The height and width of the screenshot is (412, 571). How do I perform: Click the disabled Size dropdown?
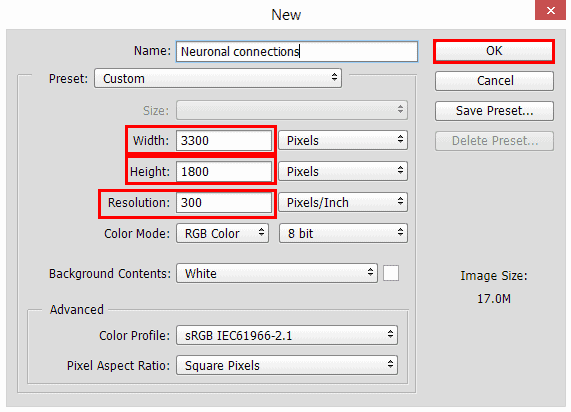pos(292,110)
